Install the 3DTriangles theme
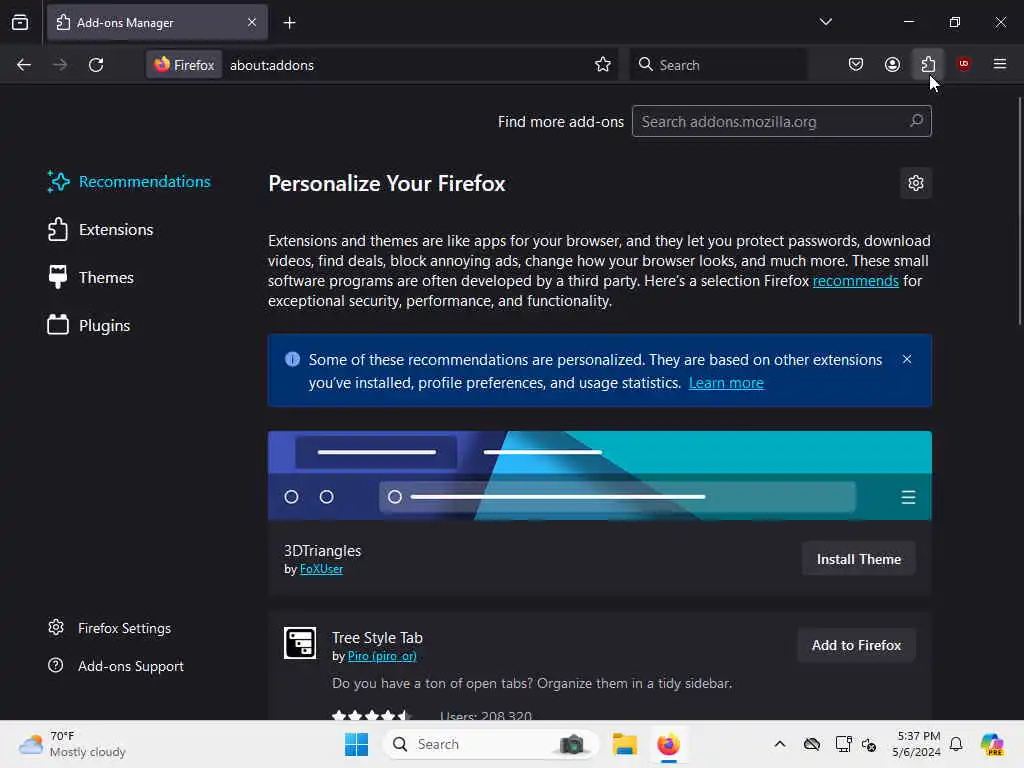Image resolution: width=1024 pixels, height=768 pixels. point(858,559)
